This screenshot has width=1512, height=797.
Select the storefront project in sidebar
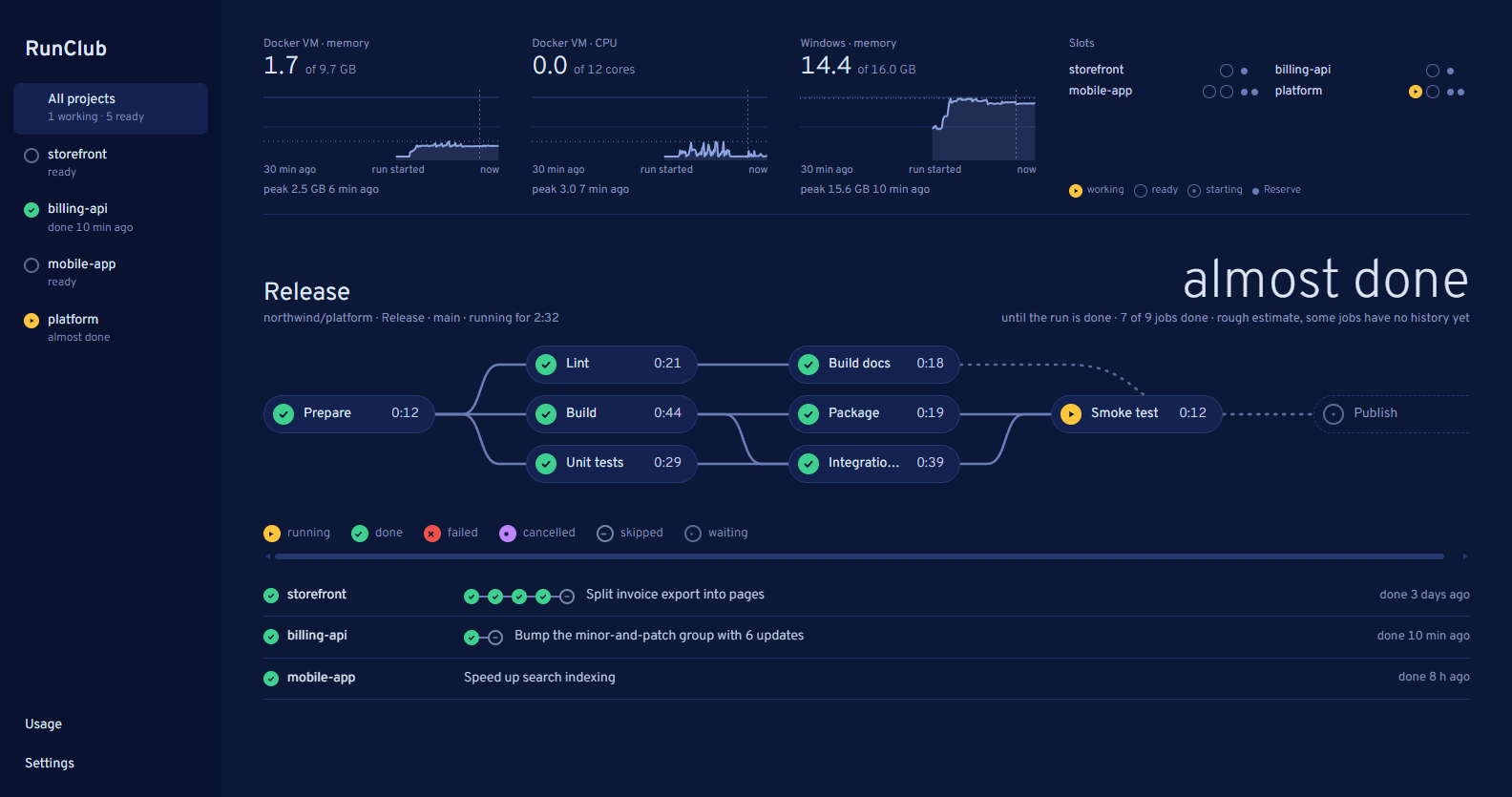111,163
